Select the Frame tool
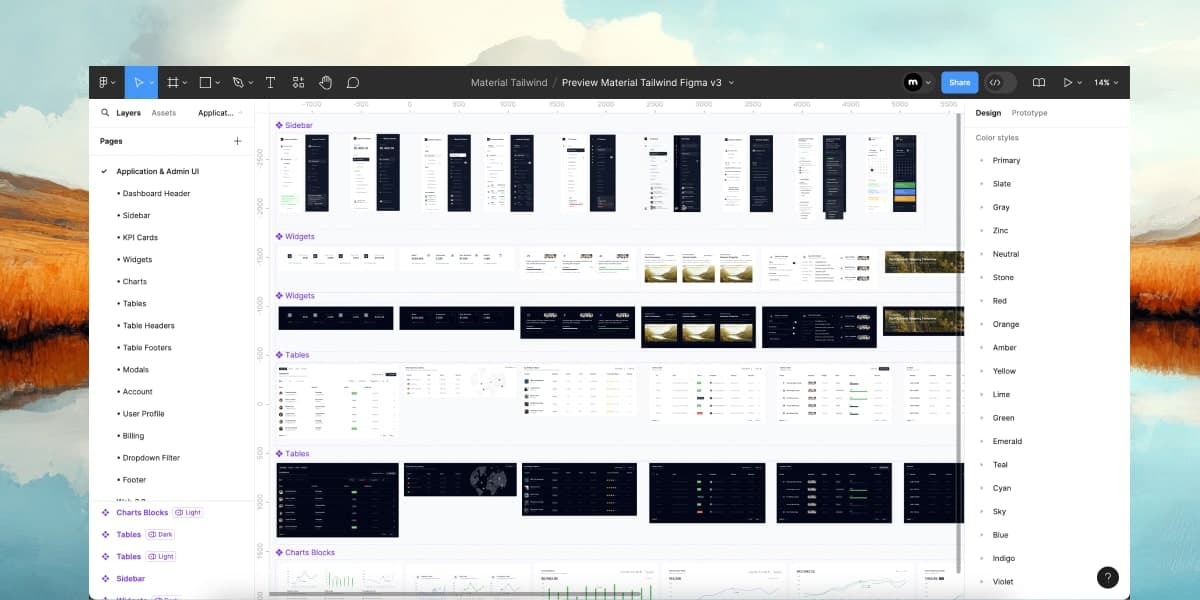The image size is (1200, 600). click(172, 82)
